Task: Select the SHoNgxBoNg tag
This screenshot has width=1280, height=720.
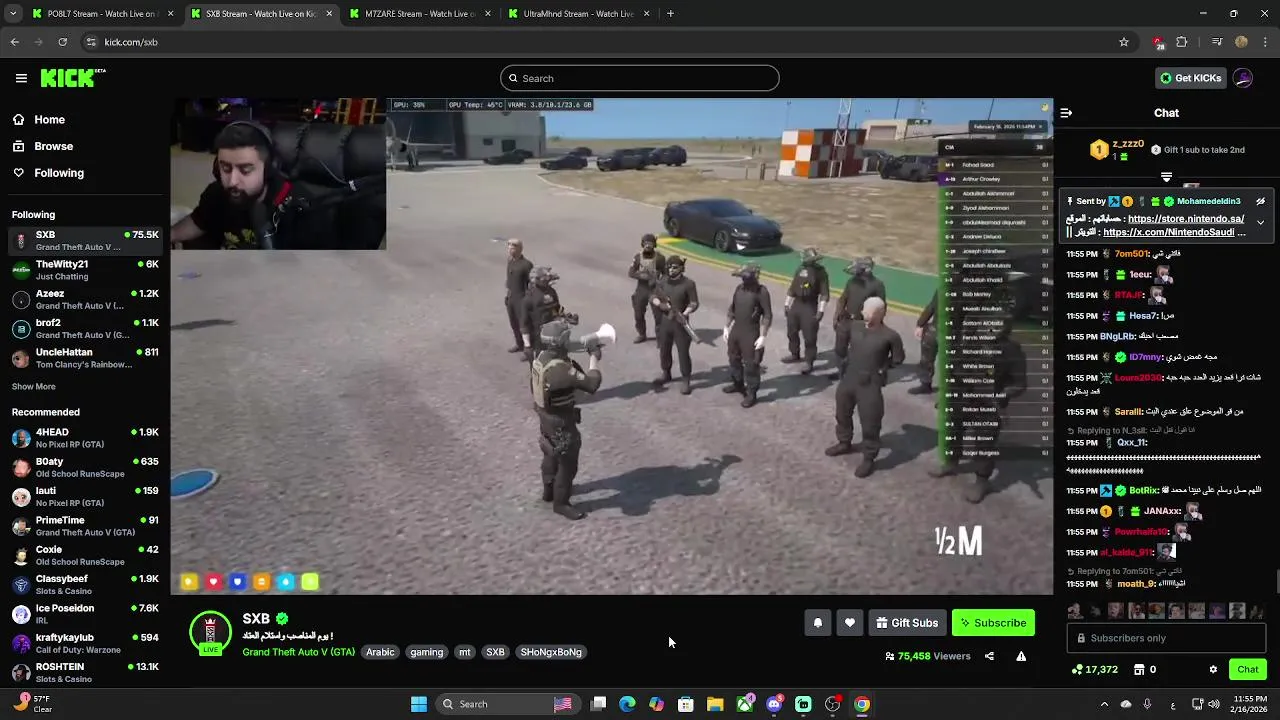Action: 551,652
